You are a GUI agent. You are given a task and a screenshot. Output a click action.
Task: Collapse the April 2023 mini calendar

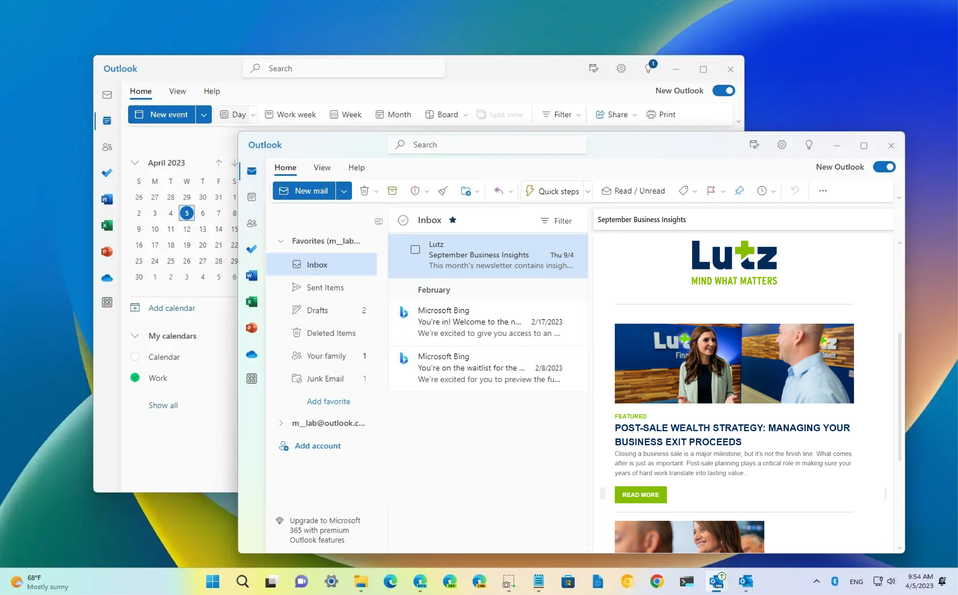click(x=135, y=162)
